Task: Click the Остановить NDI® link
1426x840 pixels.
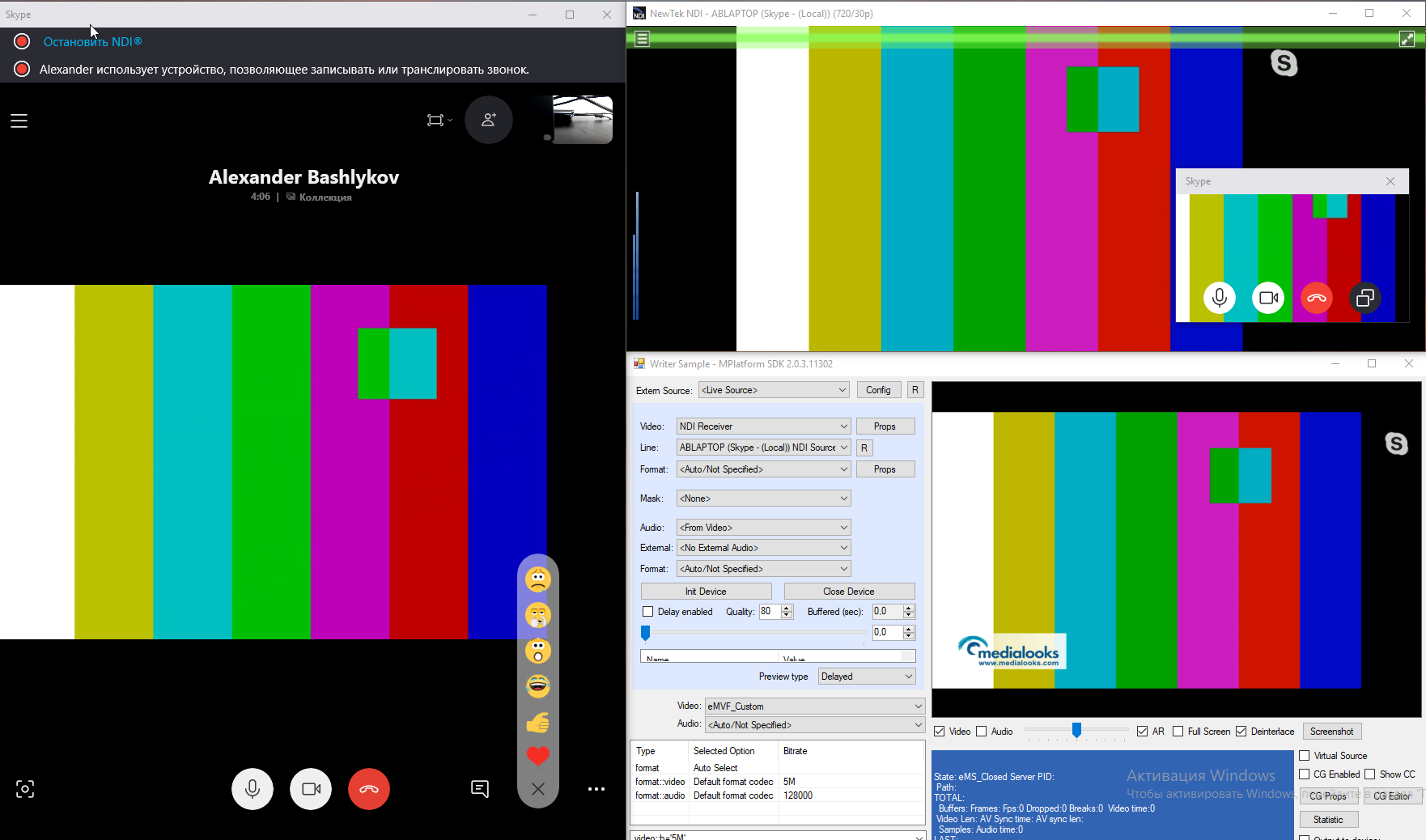Action: click(92, 41)
